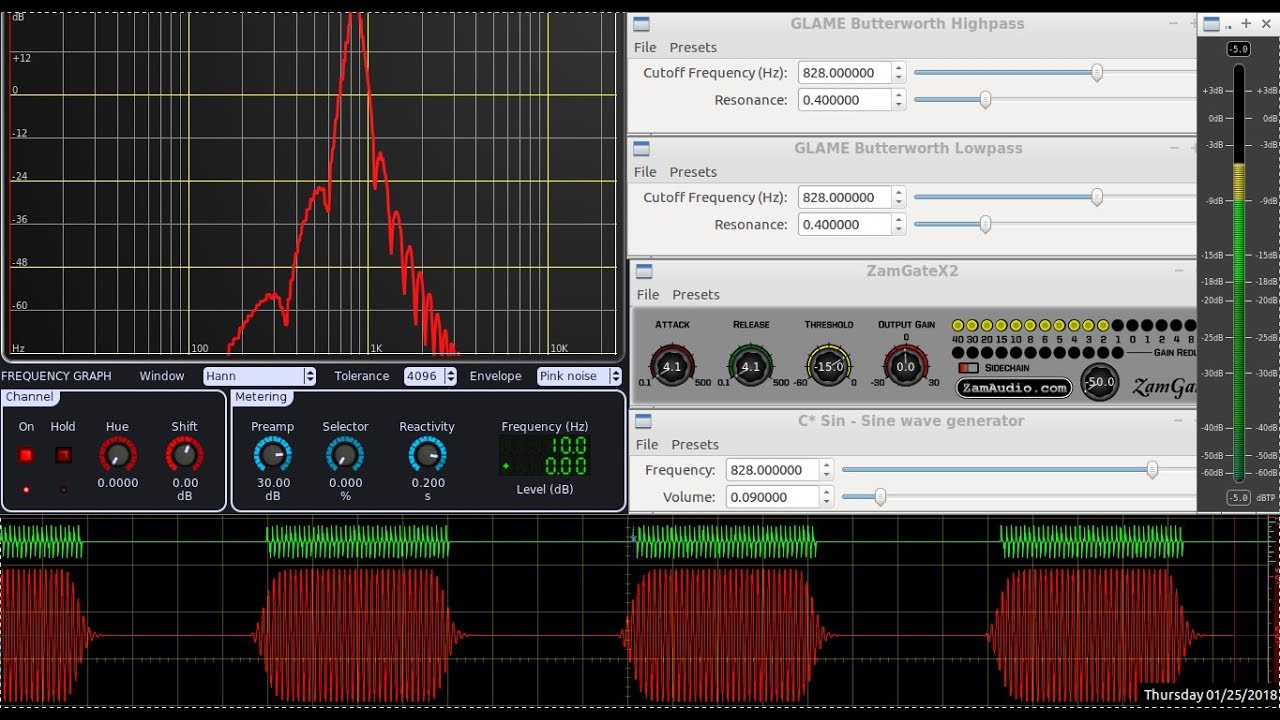
Task: Click the Frequency/Level LED readout
Action: [x=545, y=456]
